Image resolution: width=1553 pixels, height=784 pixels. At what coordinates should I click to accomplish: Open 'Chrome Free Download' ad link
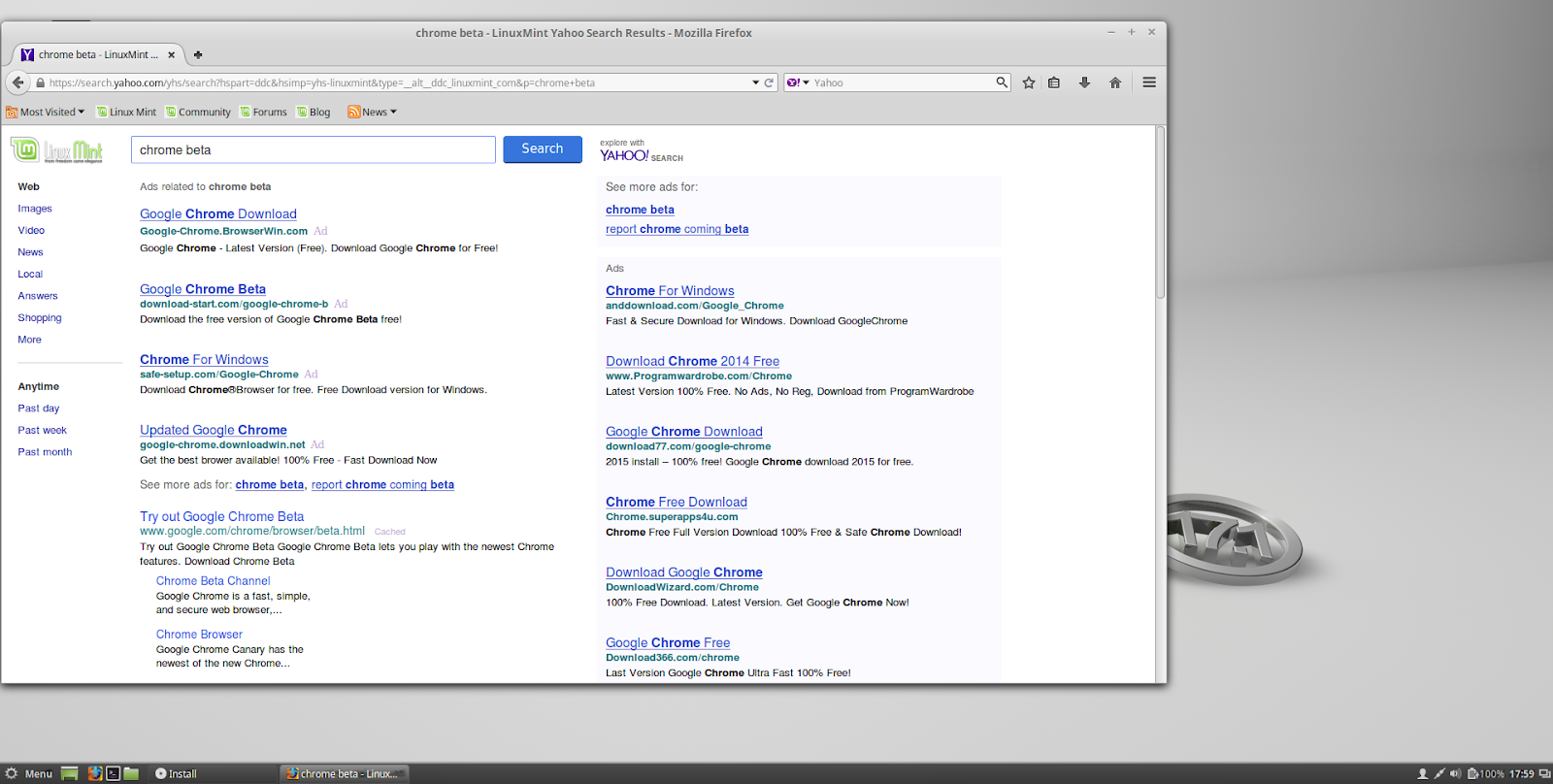click(x=677, y=503)
